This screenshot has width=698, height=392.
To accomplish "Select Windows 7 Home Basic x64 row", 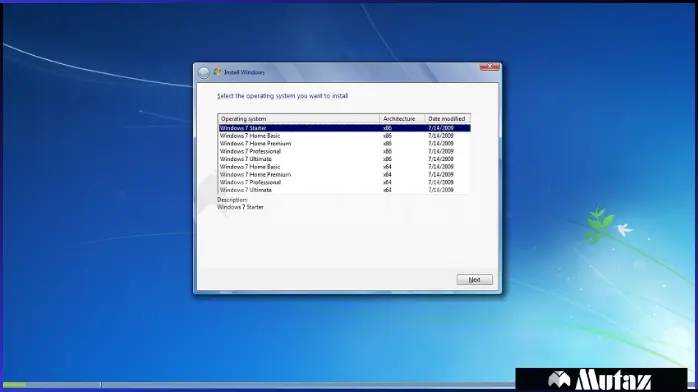I will [344, 167].
